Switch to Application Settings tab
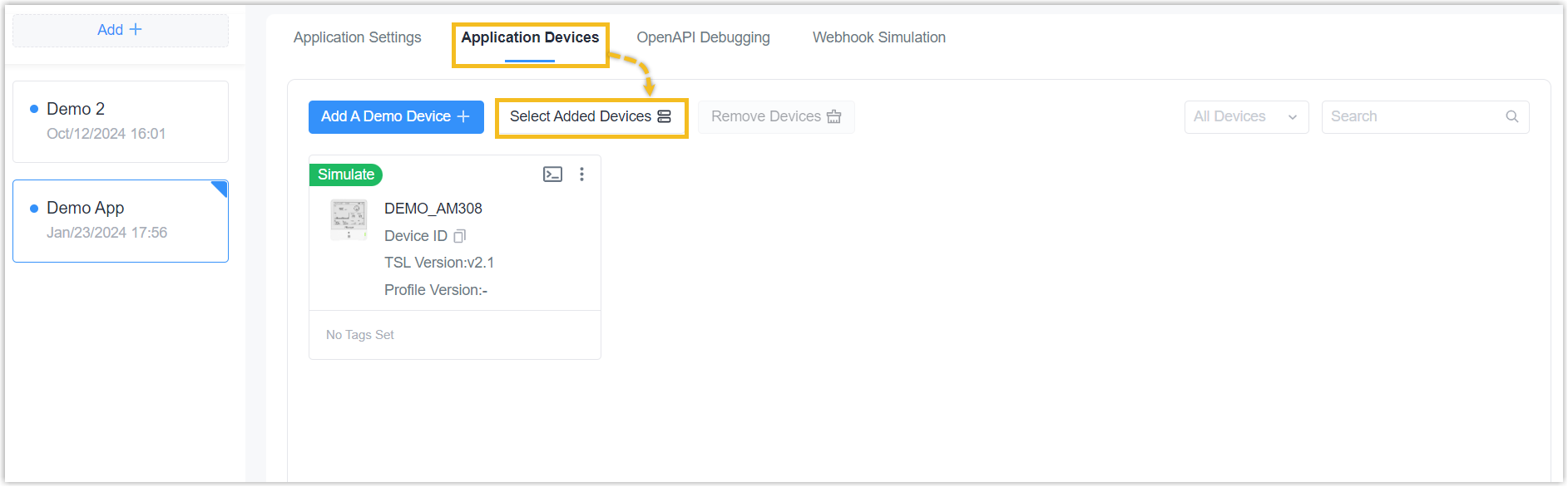Screen dimensions: 1568x487 (x=358, y=37)
